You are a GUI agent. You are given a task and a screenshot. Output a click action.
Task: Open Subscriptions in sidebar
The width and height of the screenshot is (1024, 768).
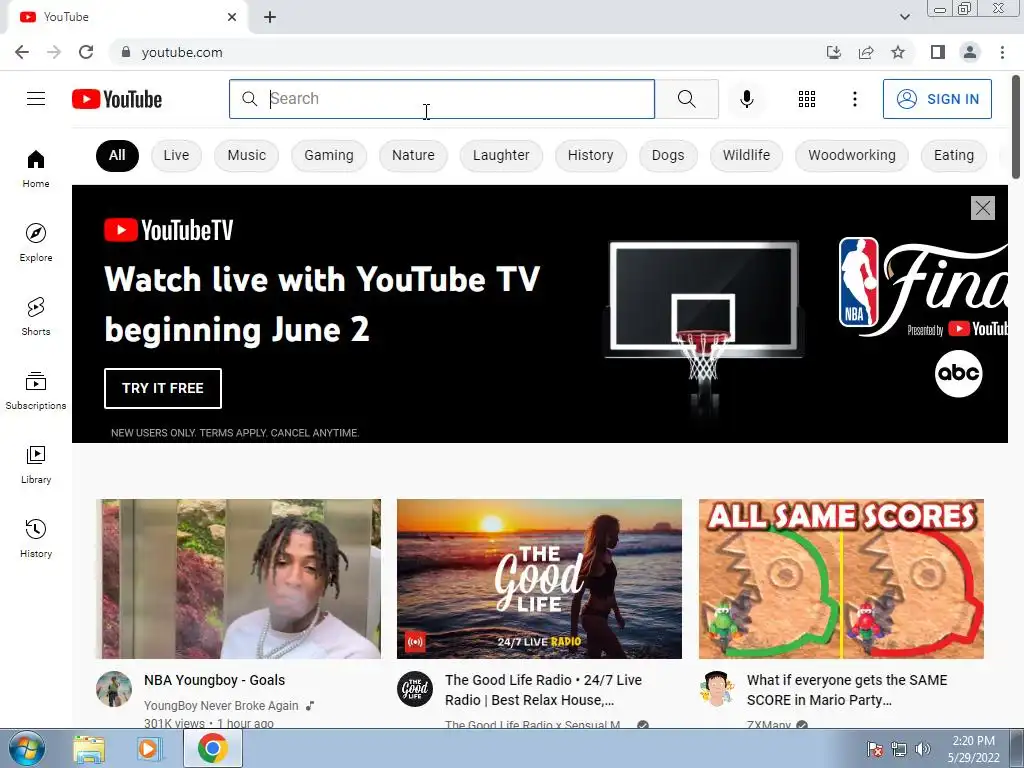(x=36, y=390)
